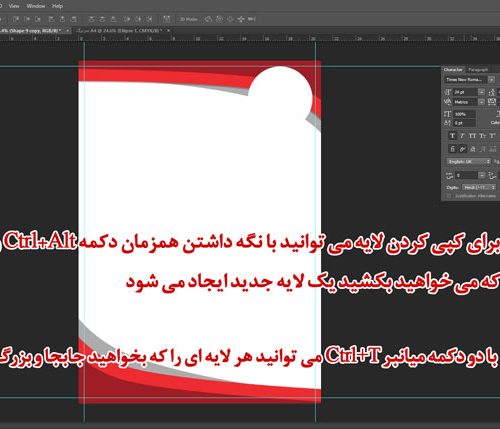Click the auto-align layers icon in options bar
Viewport: 500px width, 429px height.
166,19
